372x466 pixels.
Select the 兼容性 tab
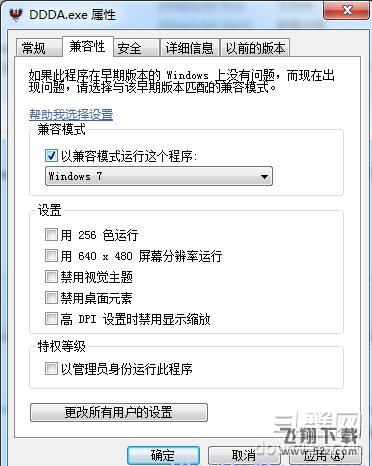click(x=88, y=47)
